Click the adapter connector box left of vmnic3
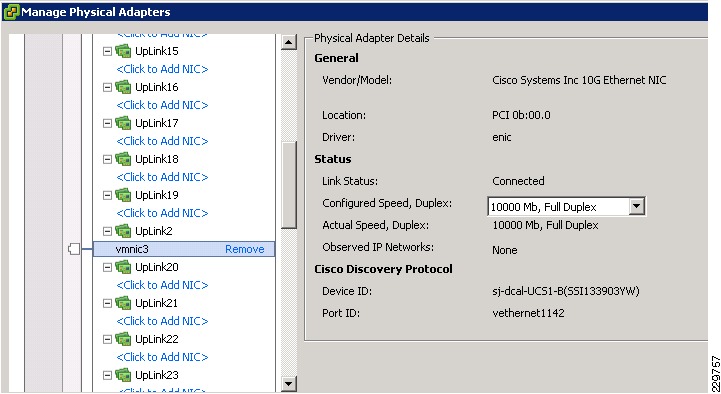Viewport: 721px width, 394px height. coord(74,249)
